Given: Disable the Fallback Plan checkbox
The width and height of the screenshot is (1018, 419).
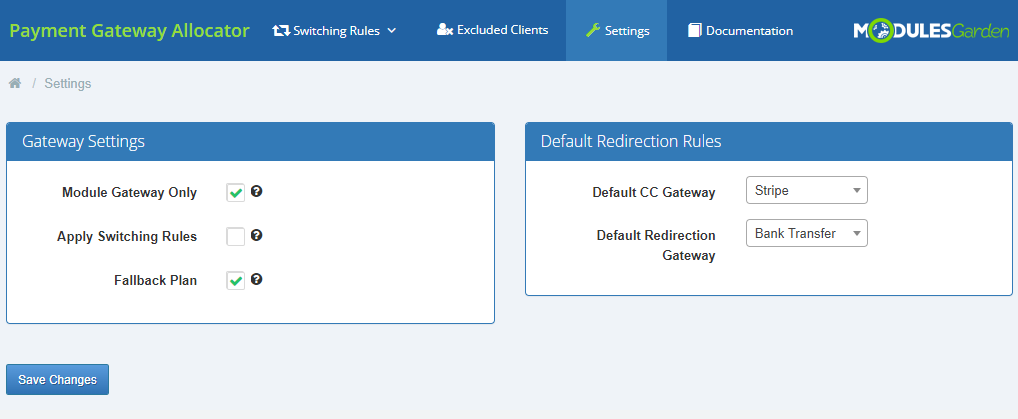Looking at the screenshot, I should [236, 281].
